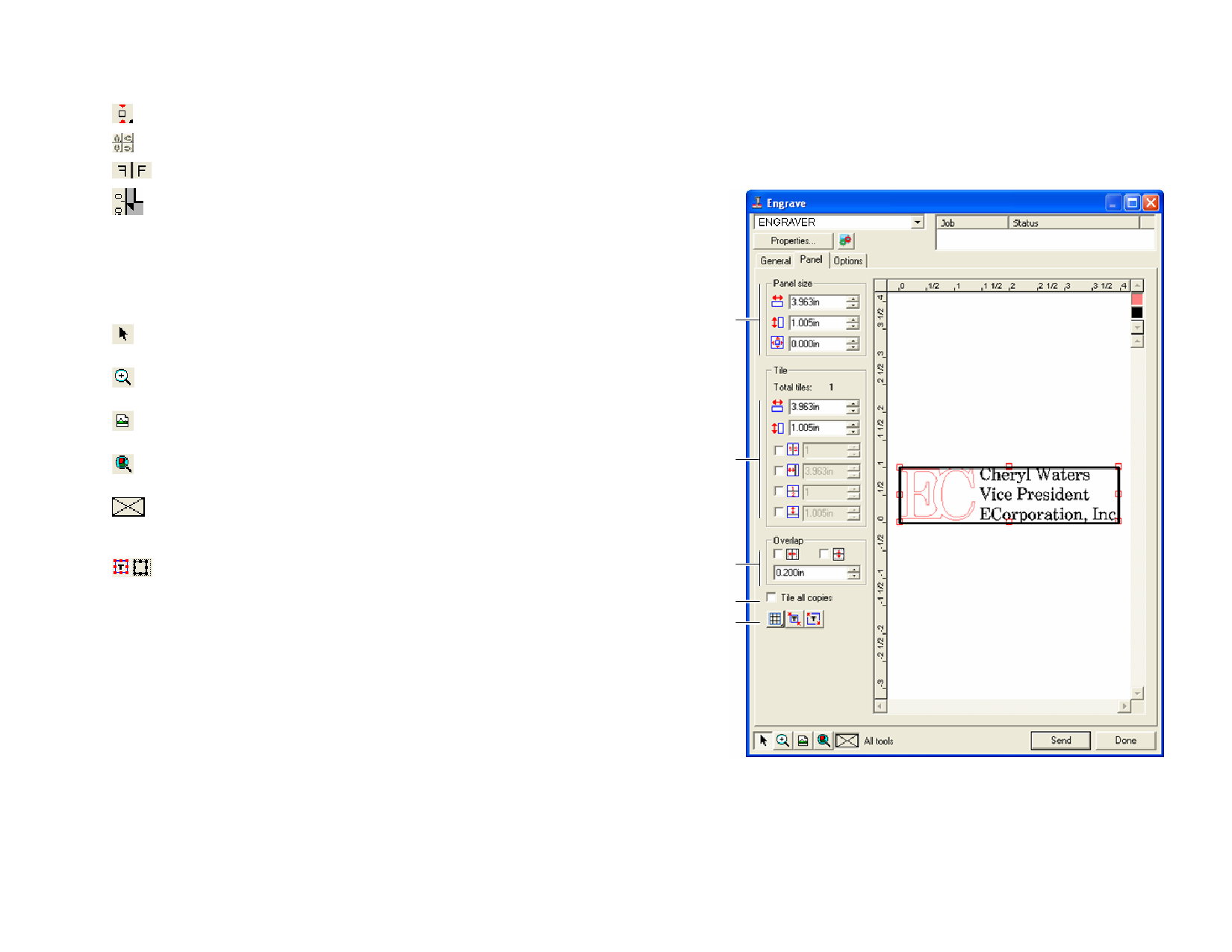This screenshot has height=952, width=1232.
Task: Click the grid icon below Tile all copies
Action: [775, 619]
